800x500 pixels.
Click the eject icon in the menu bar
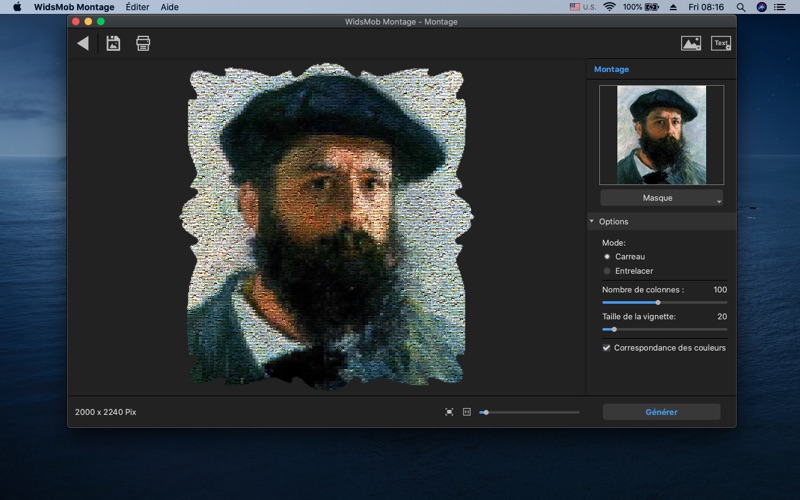click(673, 7)
